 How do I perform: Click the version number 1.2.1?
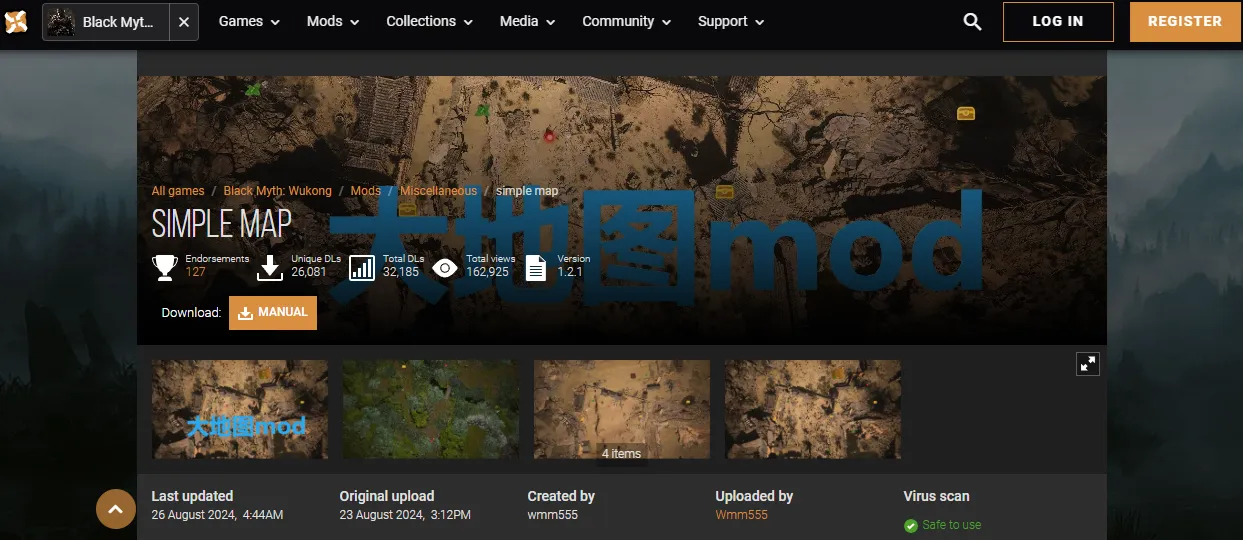[x=570, y=272]
